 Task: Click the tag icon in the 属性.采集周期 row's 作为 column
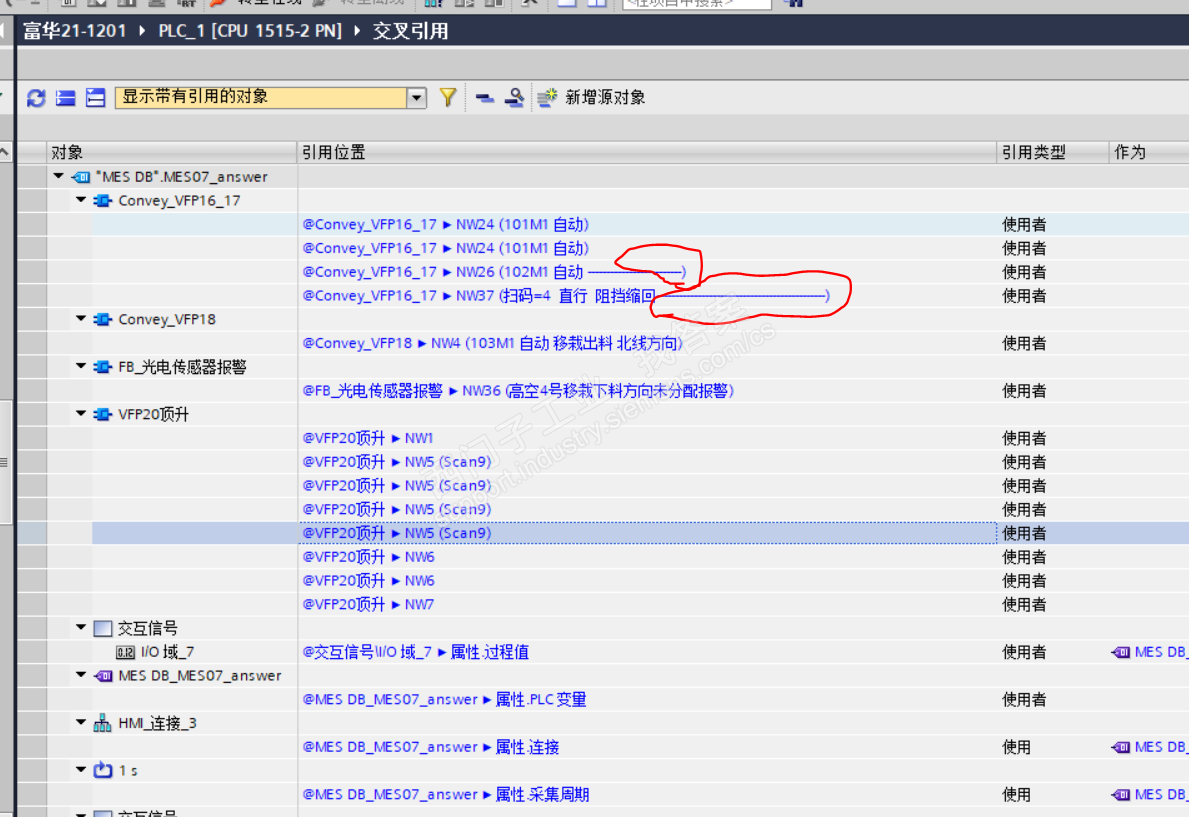click(1121, 794)
